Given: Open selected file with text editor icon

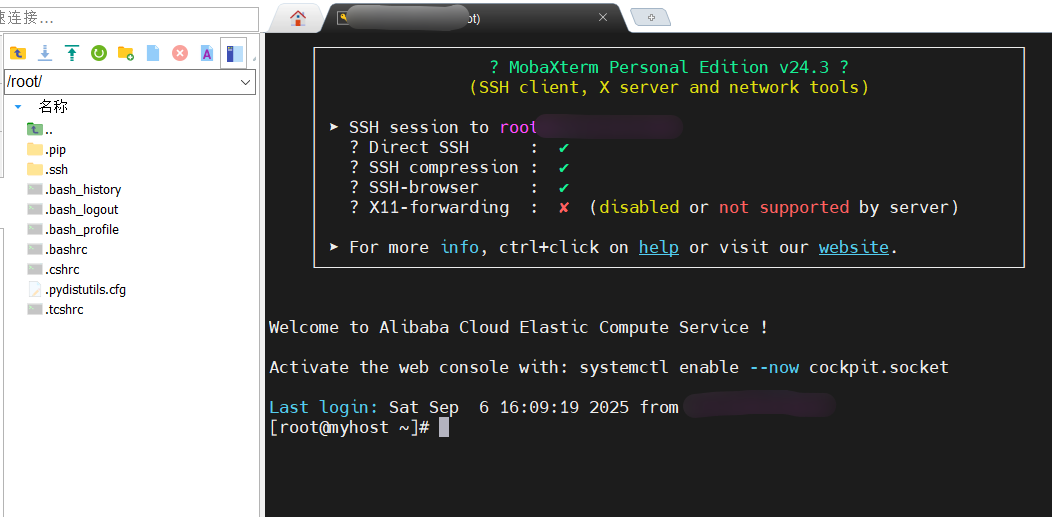Looking at the screenshot, I should pos(207,53).
